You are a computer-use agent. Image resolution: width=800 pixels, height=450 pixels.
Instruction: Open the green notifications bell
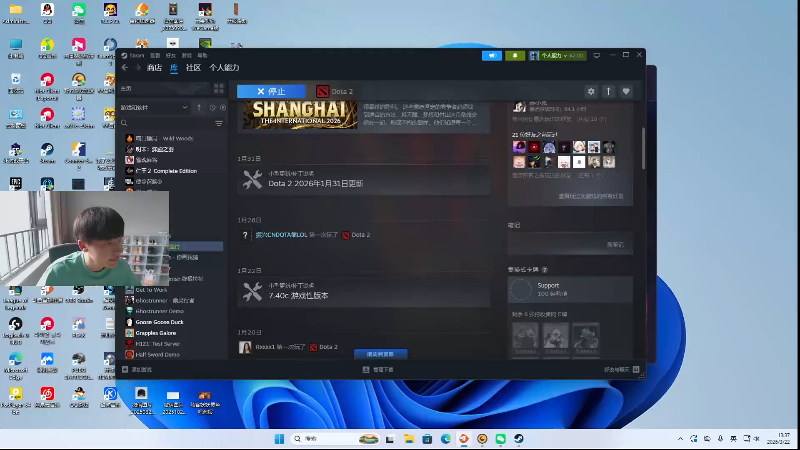(515, 55)
